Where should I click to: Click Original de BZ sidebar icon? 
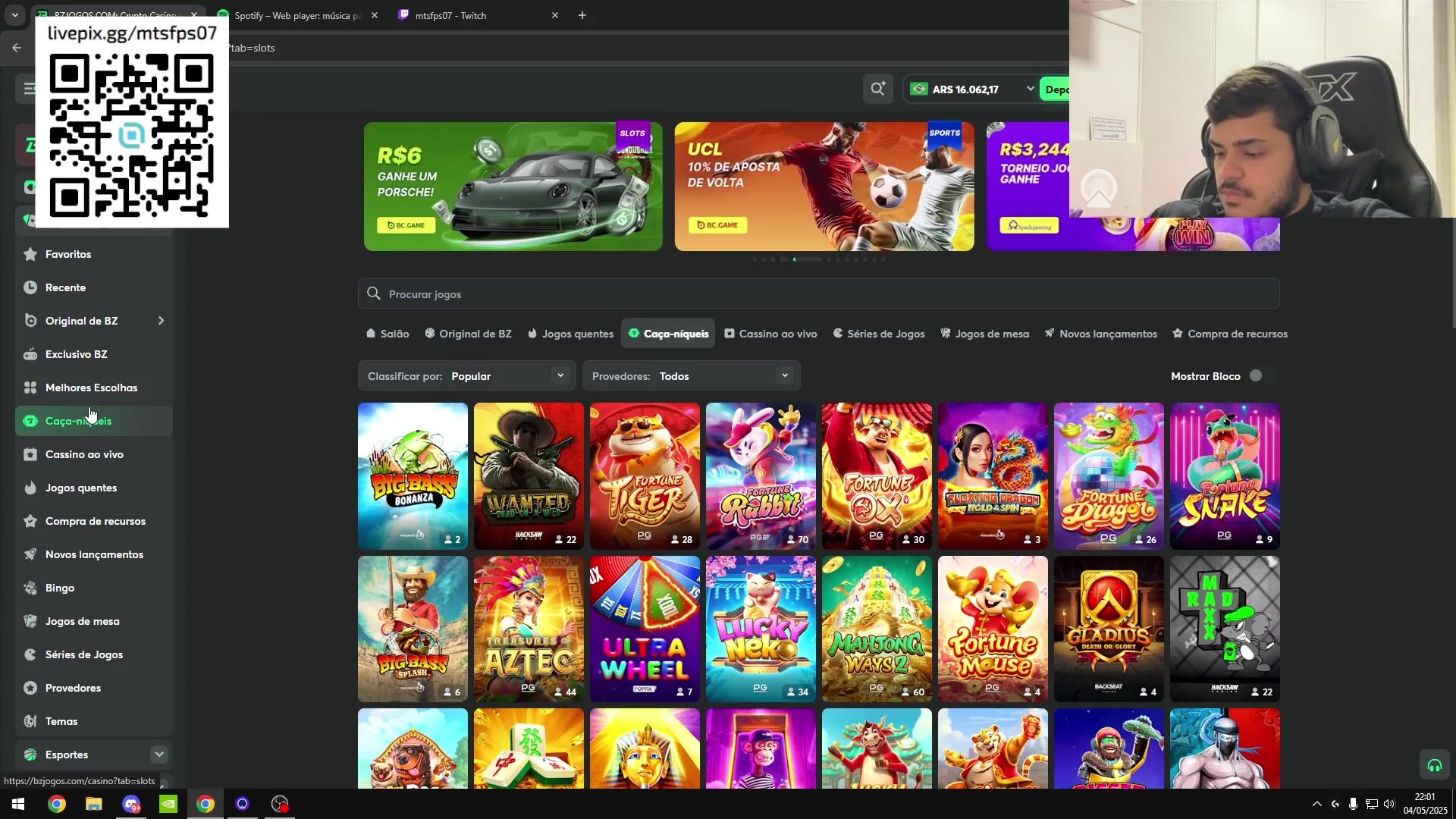30,321
